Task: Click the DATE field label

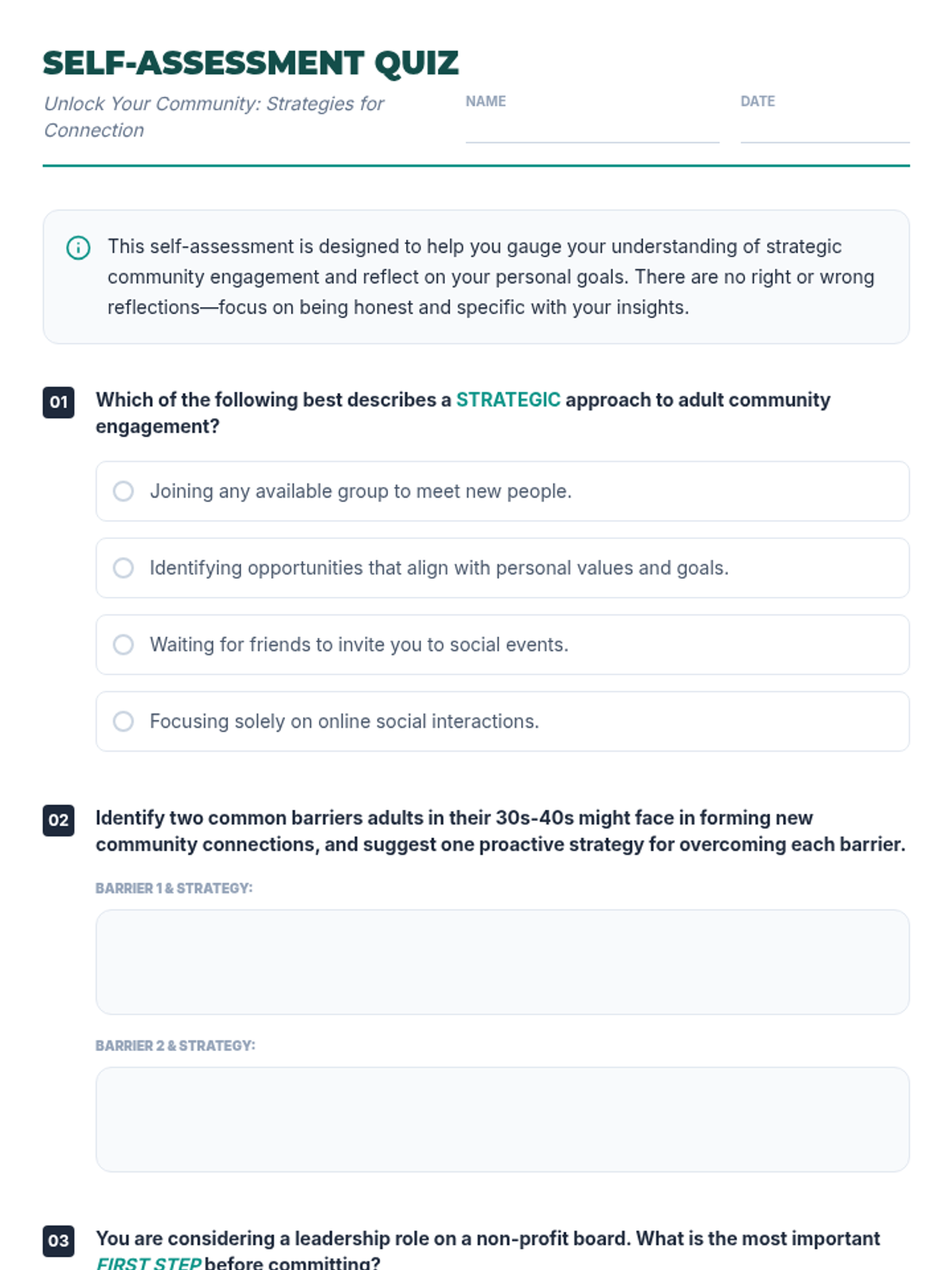Action: 758,102
